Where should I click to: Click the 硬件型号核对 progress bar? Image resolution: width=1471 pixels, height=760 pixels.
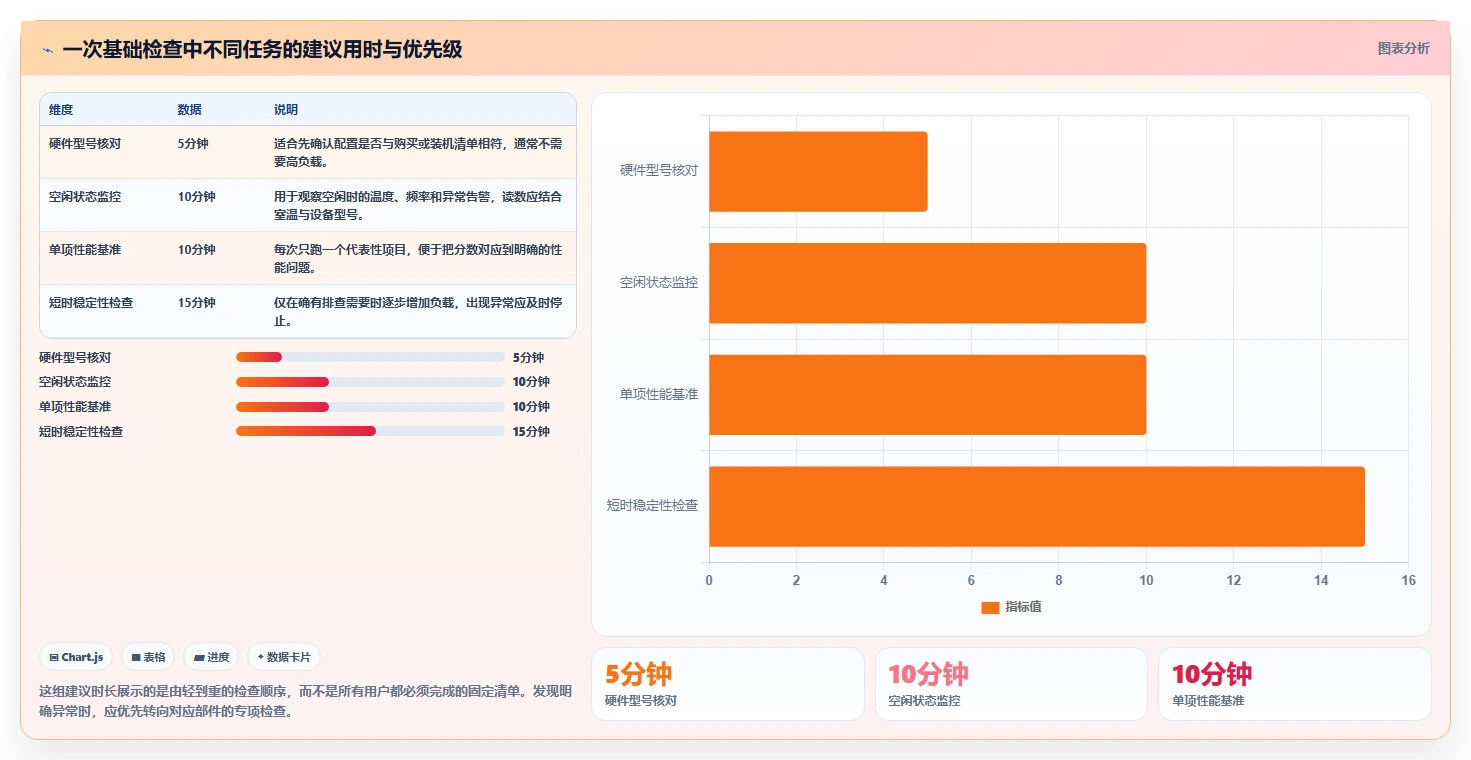click(x=370, y=357)
